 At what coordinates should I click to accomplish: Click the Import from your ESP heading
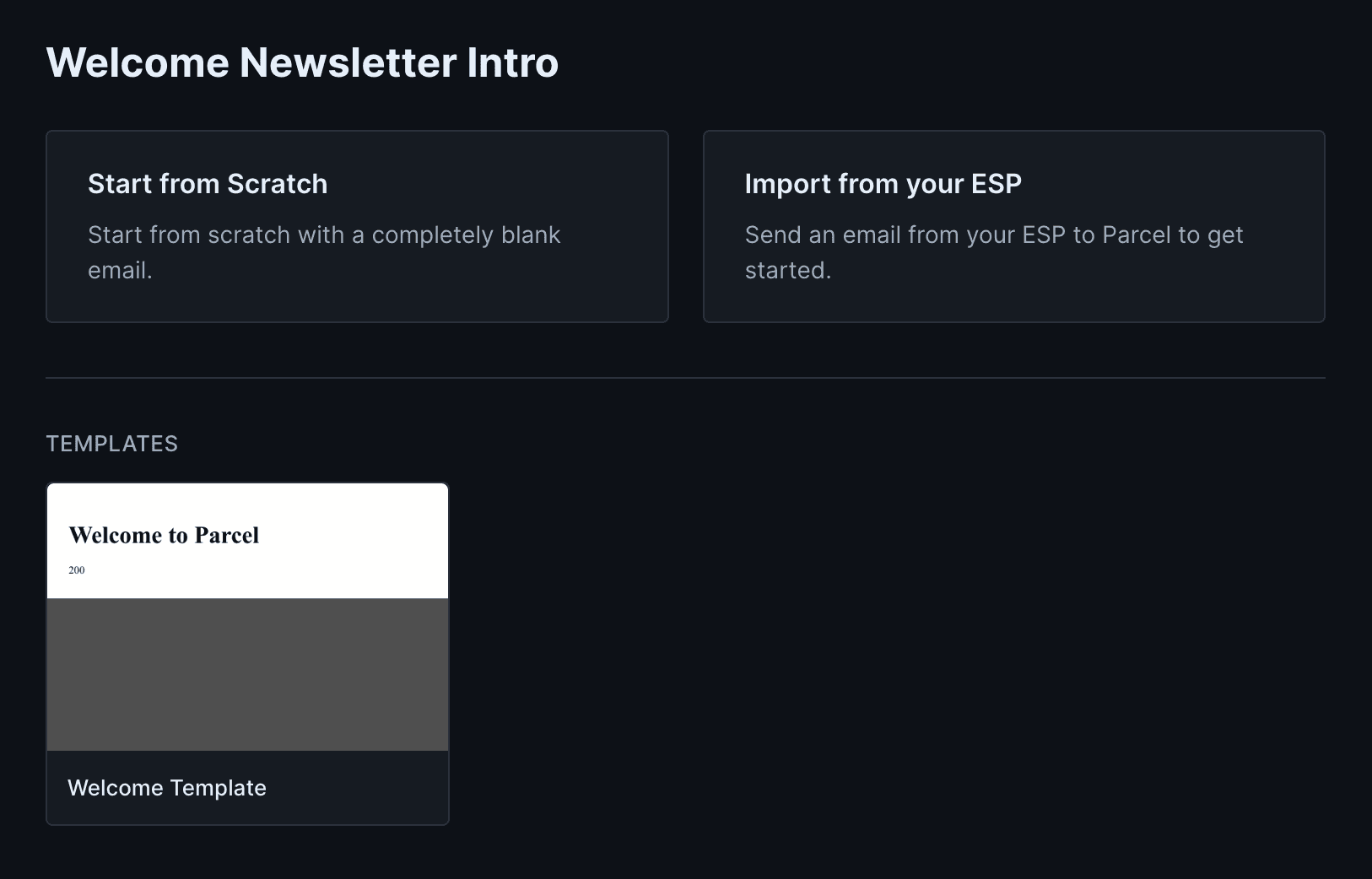click(x=883, y=184)
